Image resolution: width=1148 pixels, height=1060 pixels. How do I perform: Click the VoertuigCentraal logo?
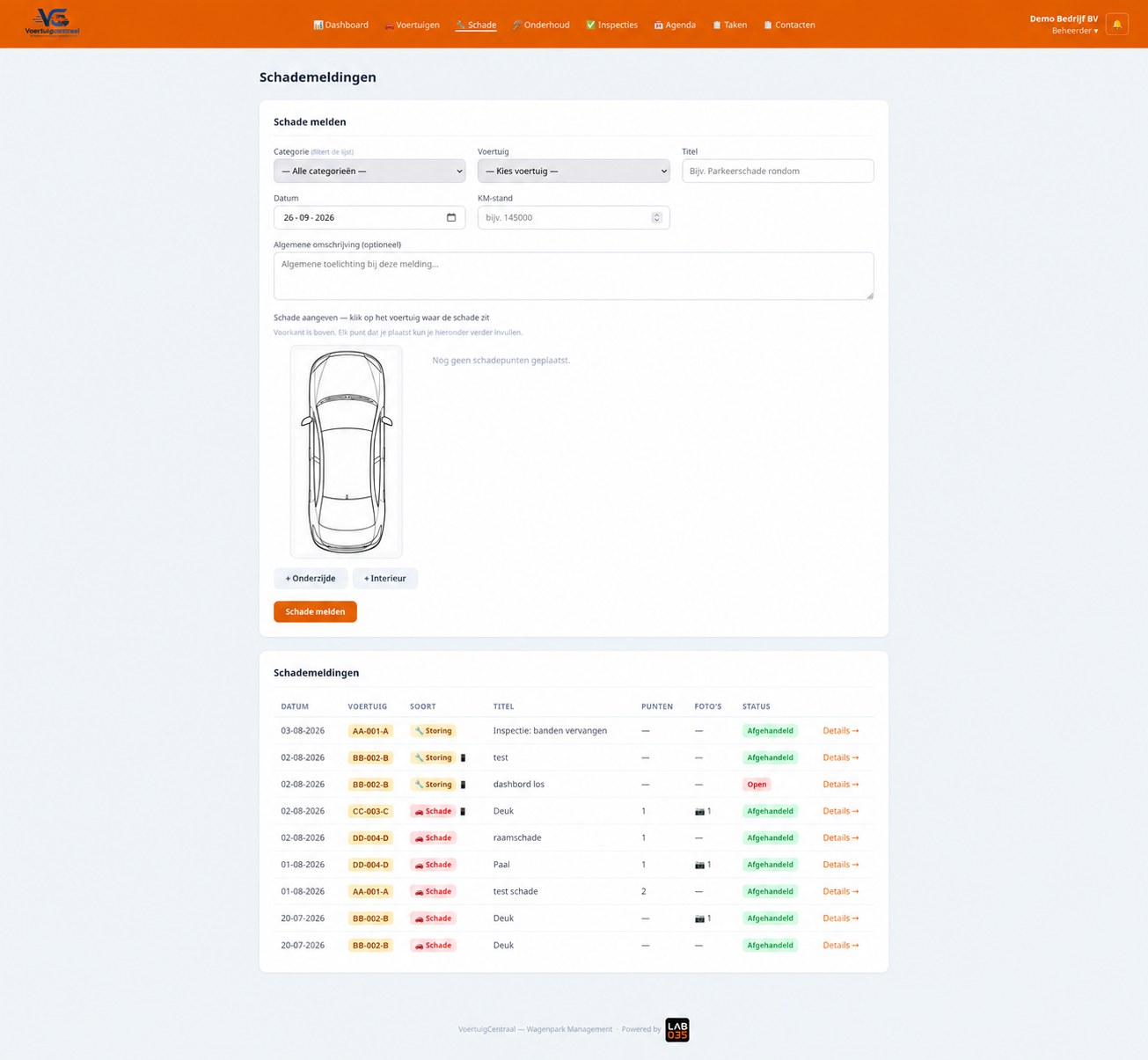[53, 23]
